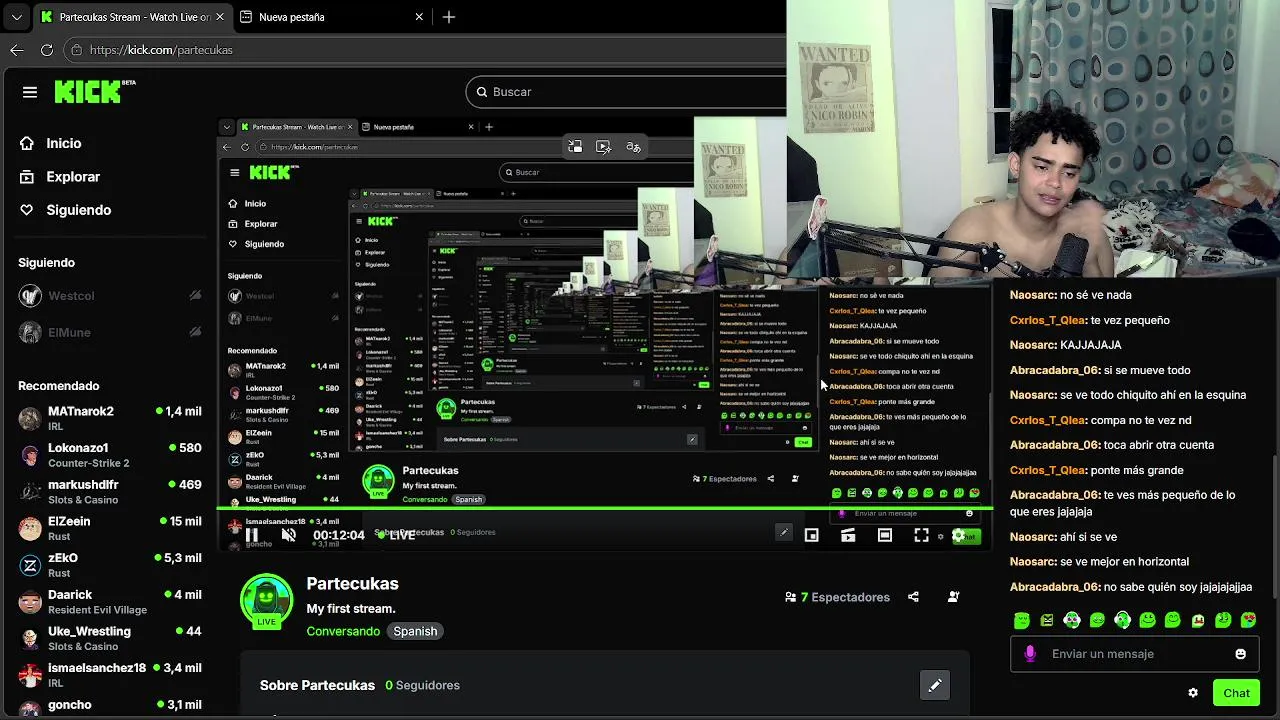Click the Conversando category link
This screenshot has width=1280, height=720.
343,631
